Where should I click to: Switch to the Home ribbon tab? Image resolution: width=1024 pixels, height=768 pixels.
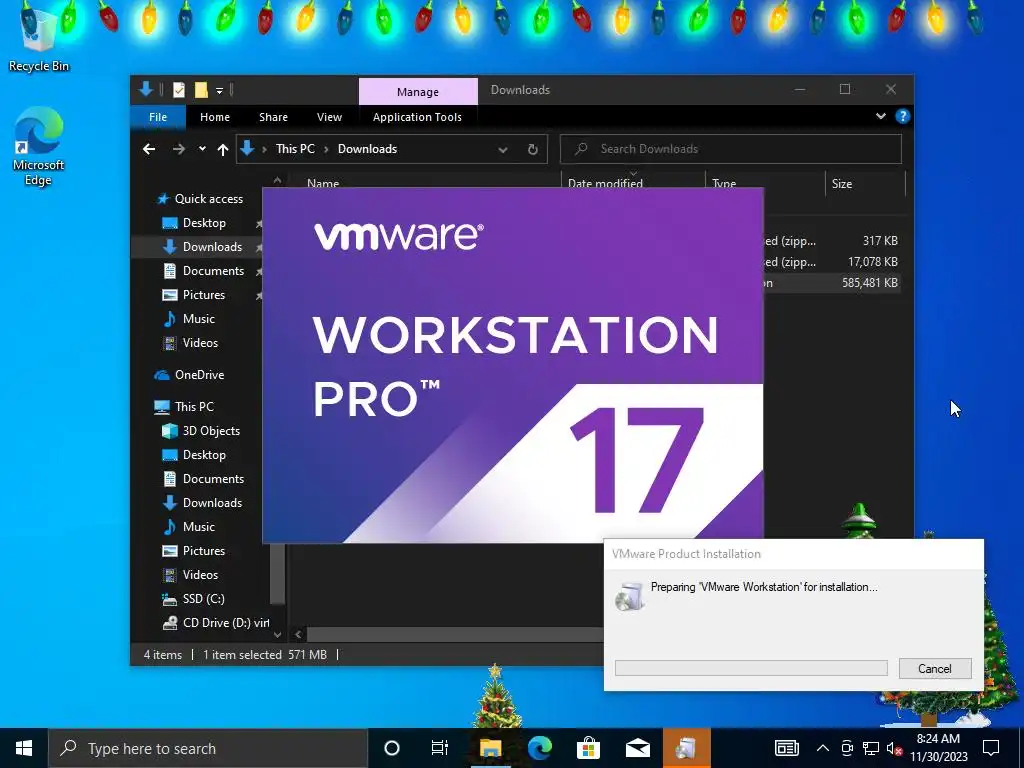(215, 117)
